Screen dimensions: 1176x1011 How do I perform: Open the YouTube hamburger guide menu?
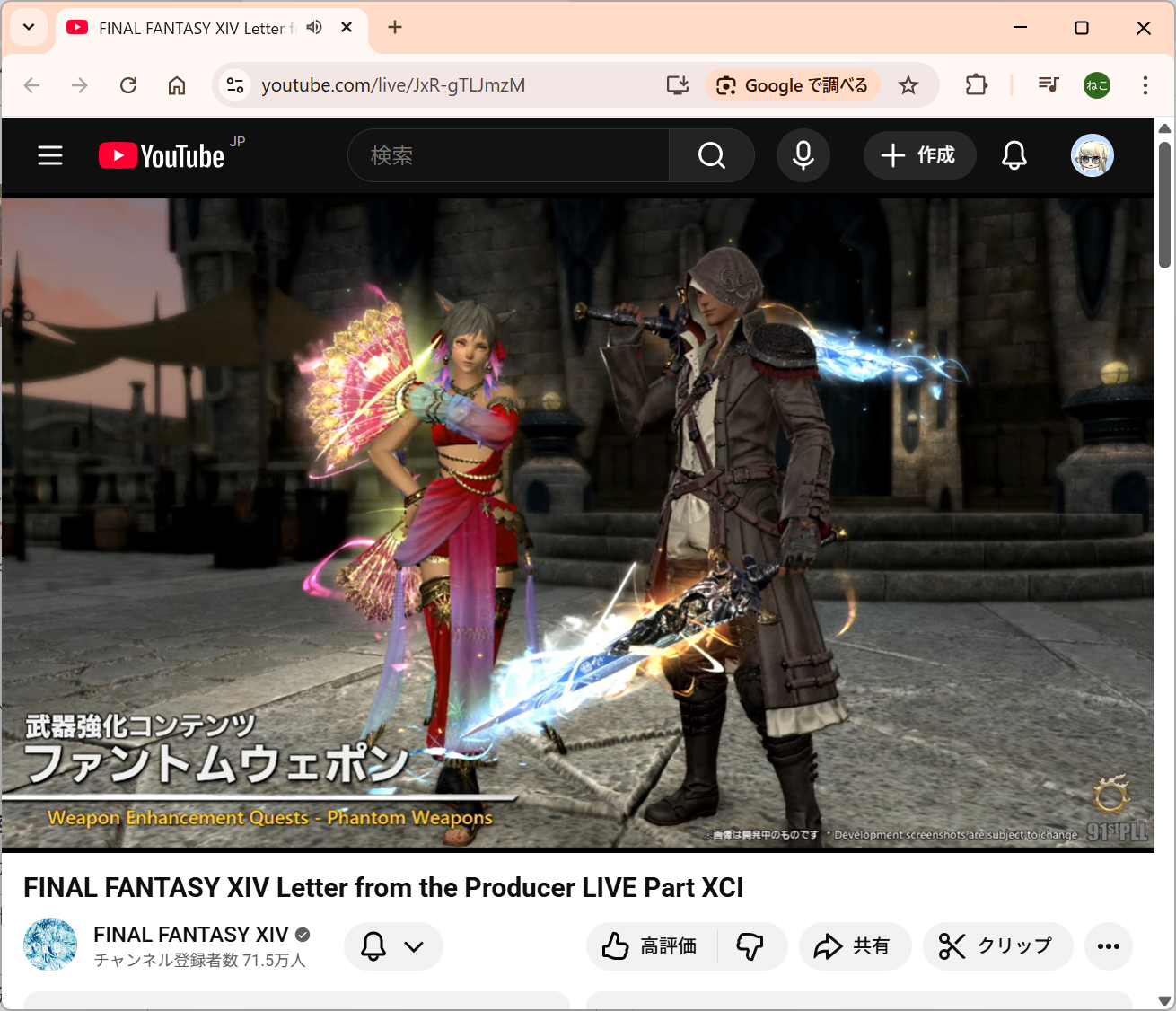(50, 155)
